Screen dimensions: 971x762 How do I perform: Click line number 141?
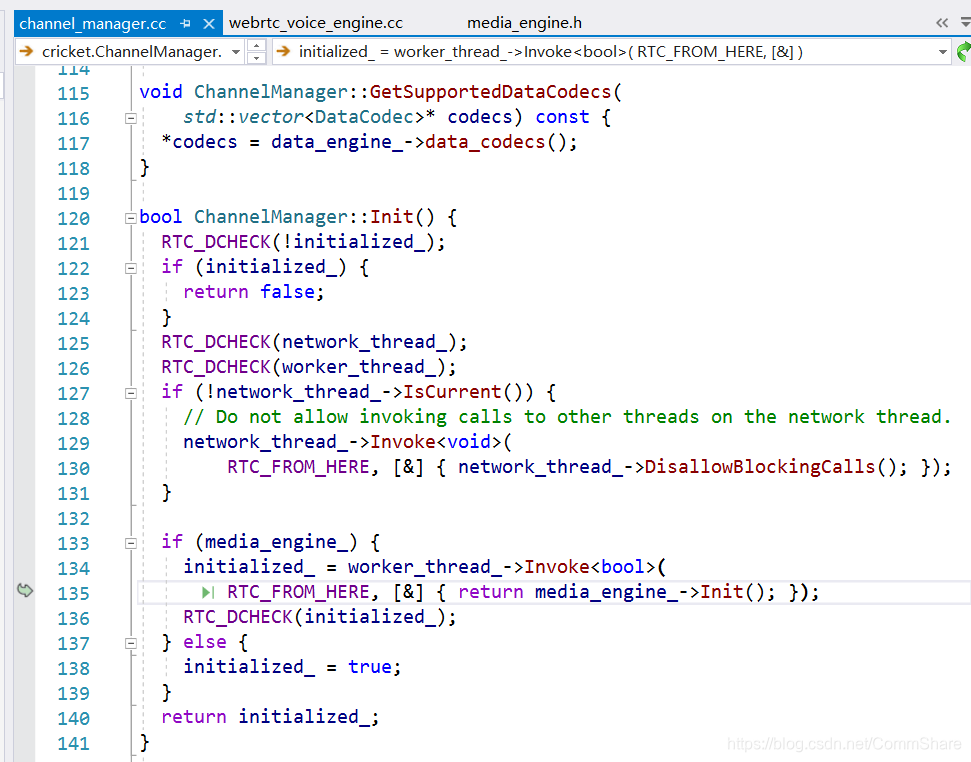pyautogui.click(x=74, y=743)
